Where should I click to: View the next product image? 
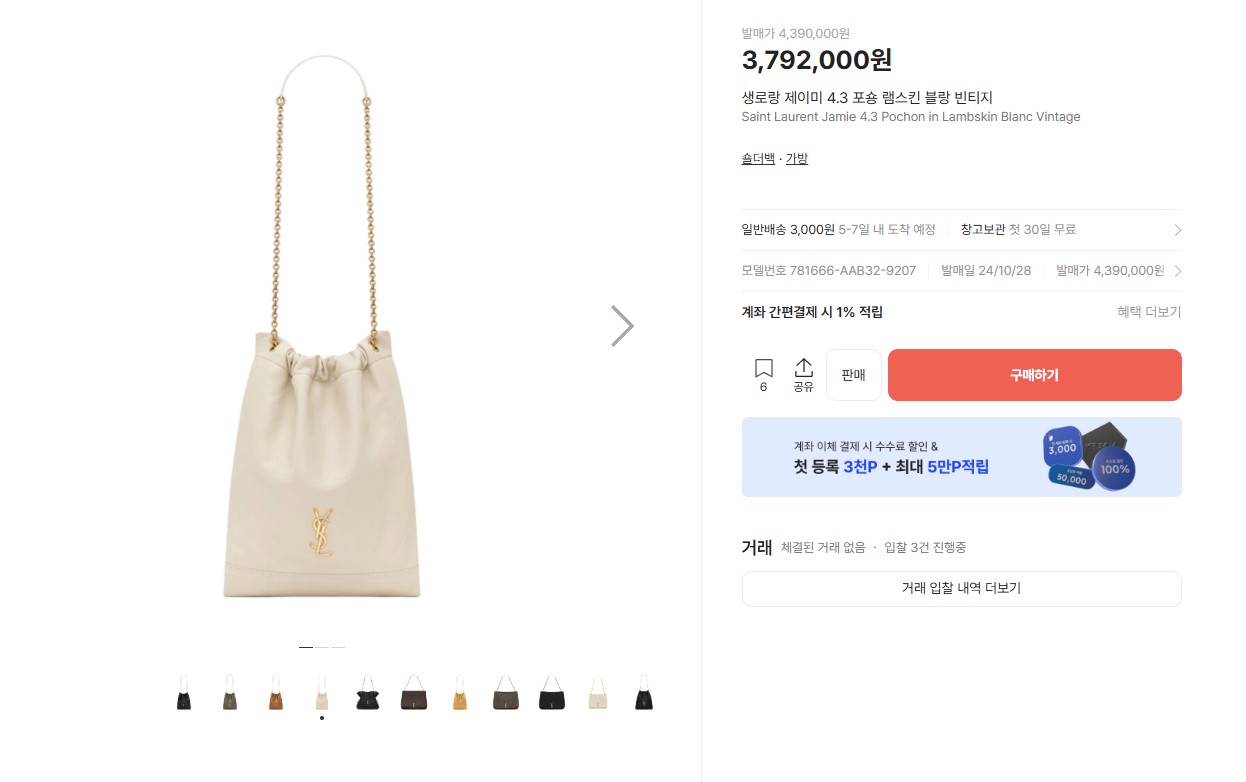click(x=622, y=325)
